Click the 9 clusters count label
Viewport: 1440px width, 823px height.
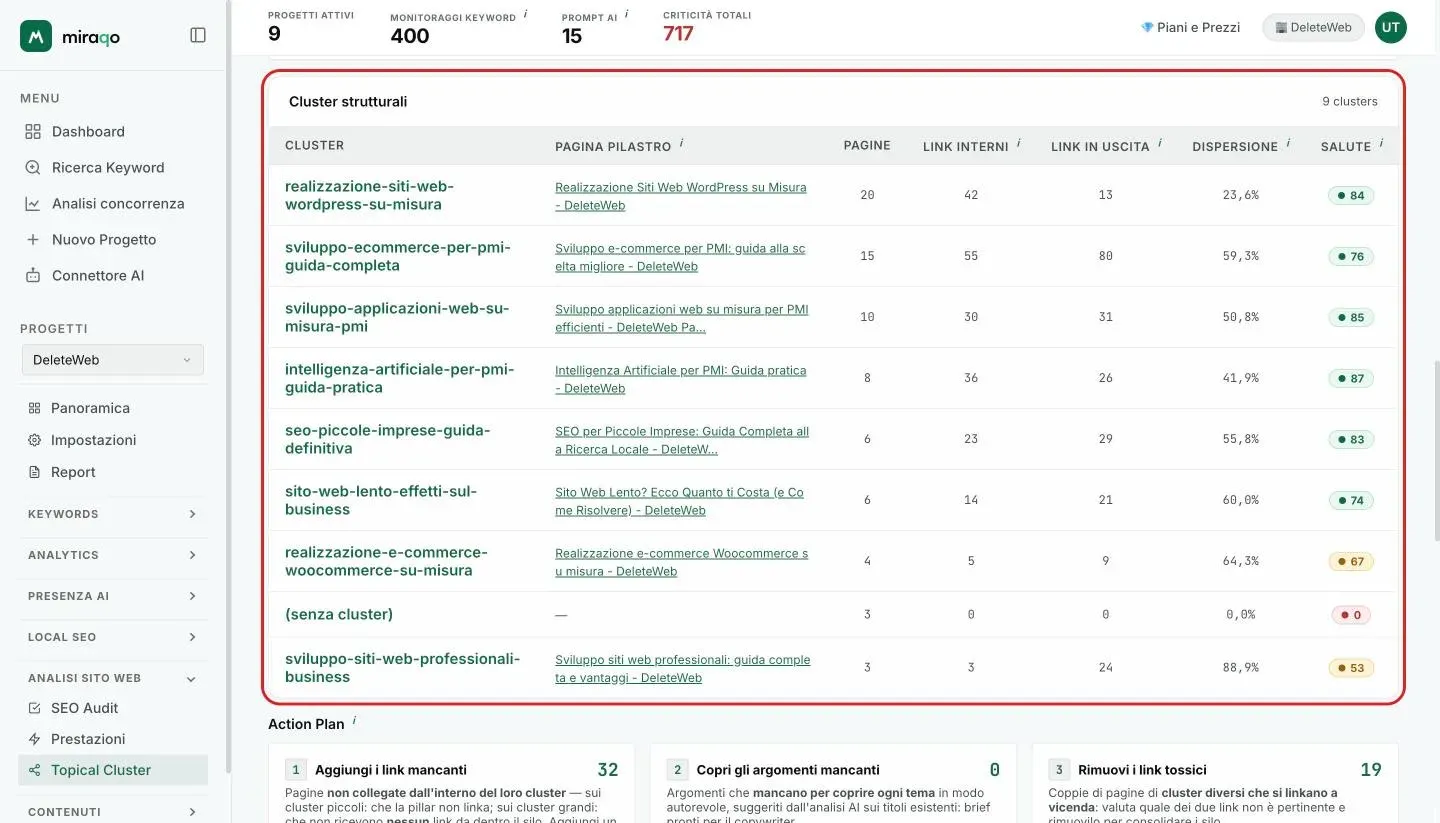click(1350, 101)
